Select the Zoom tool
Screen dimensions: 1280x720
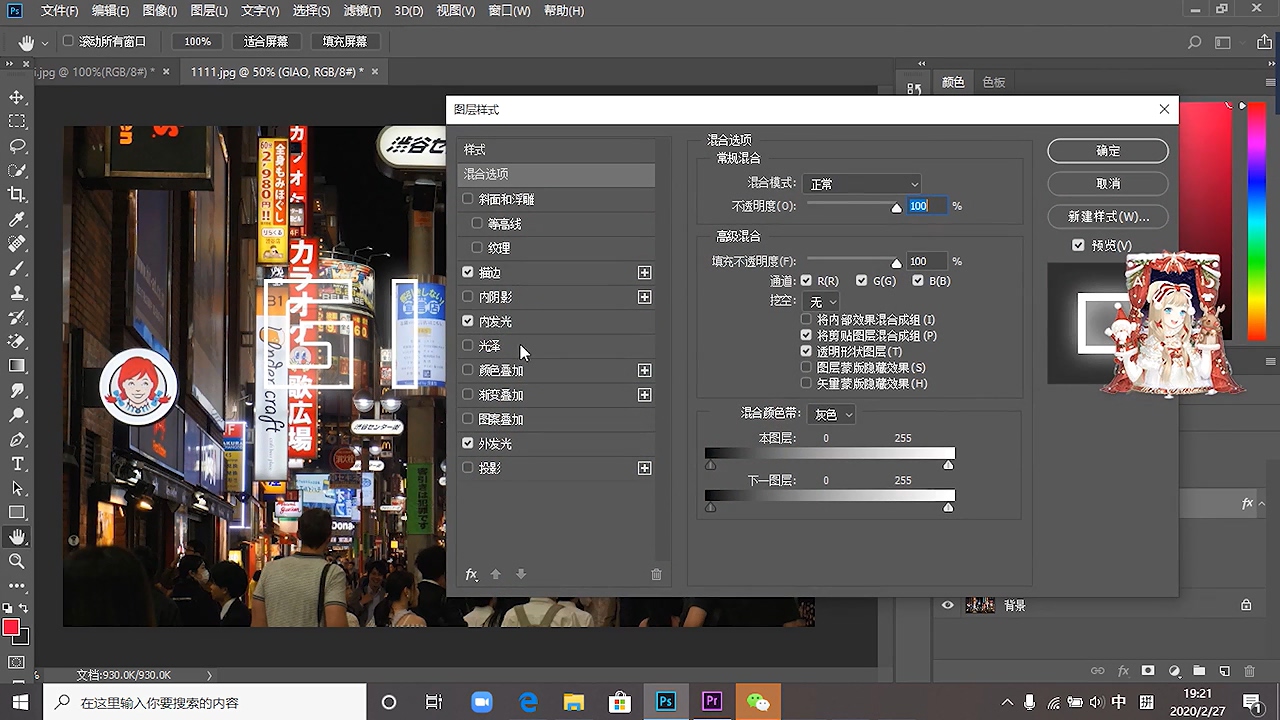click(17, 562)
